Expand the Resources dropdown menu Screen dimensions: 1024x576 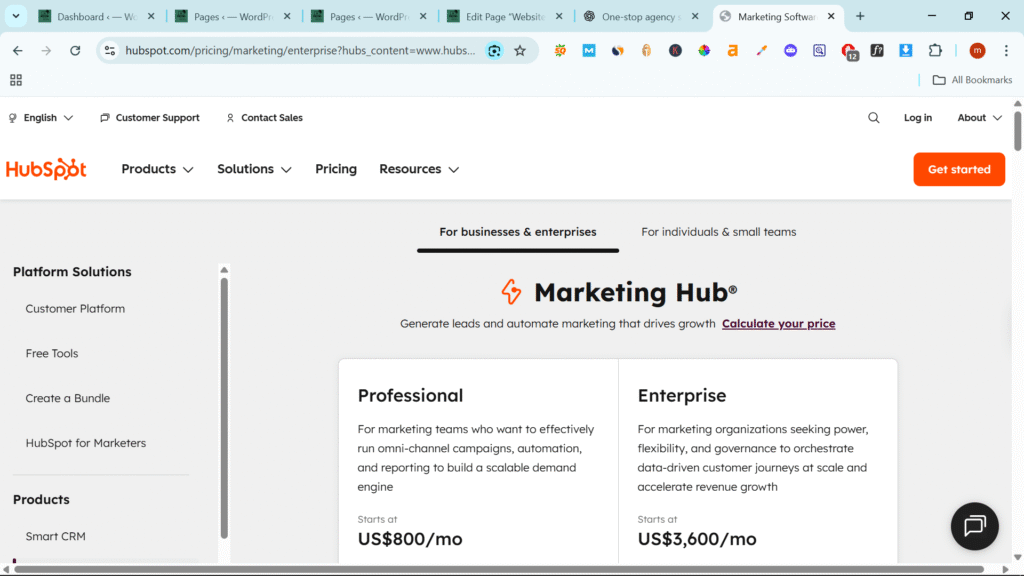(x=419, y=169)
